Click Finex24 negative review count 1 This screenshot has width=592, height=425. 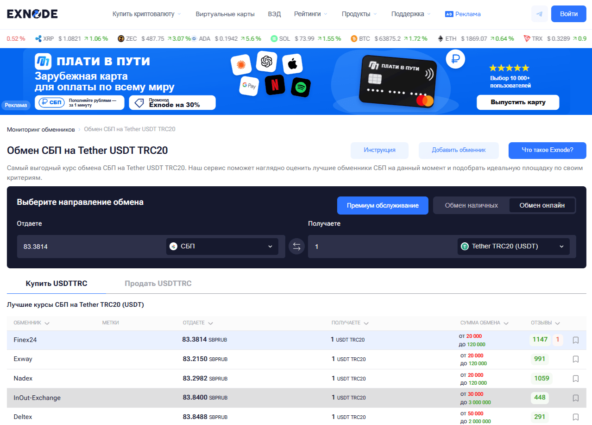click(558, 340)
